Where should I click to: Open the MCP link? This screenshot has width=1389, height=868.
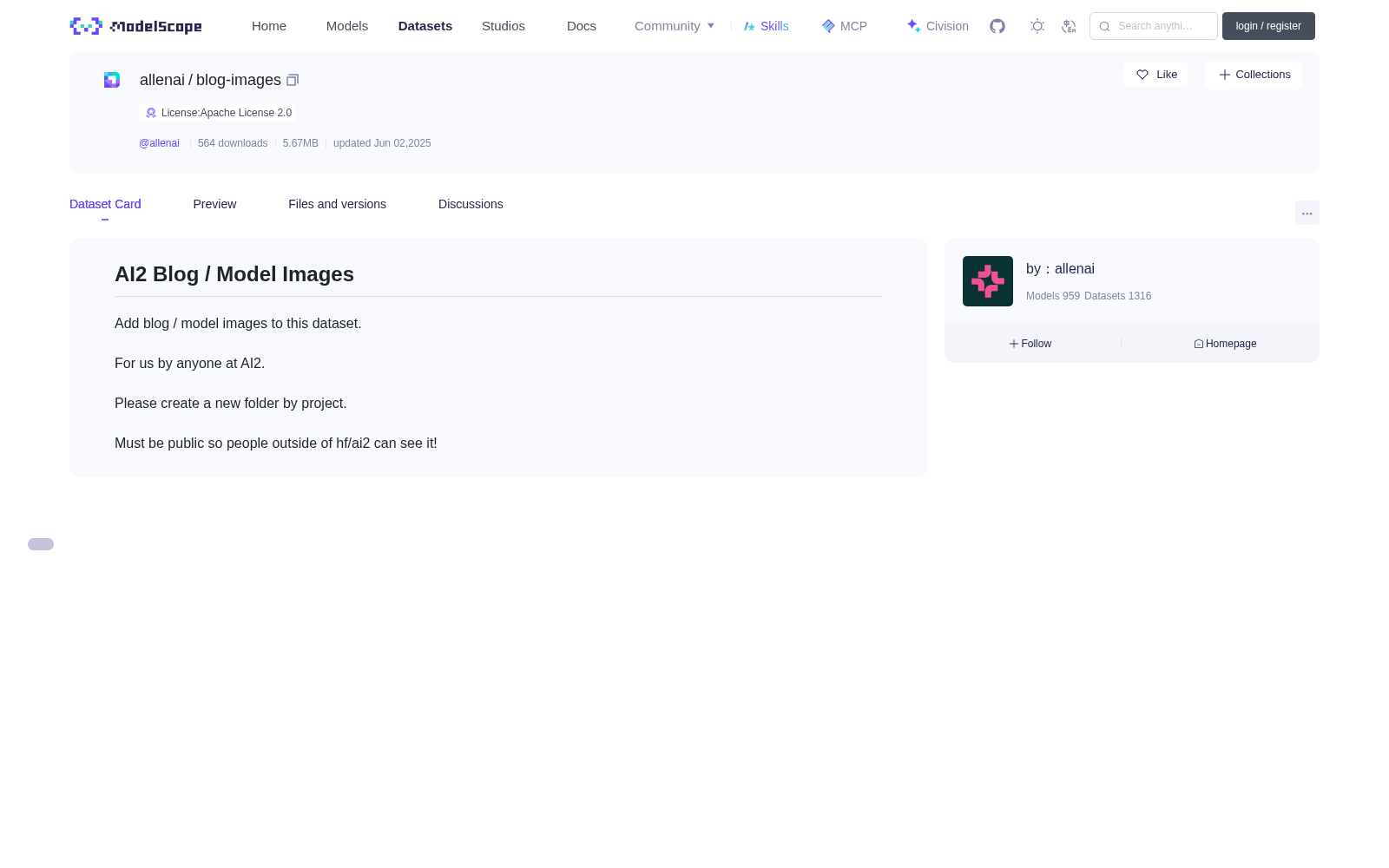pyautogui.click(x=844, y=26)
